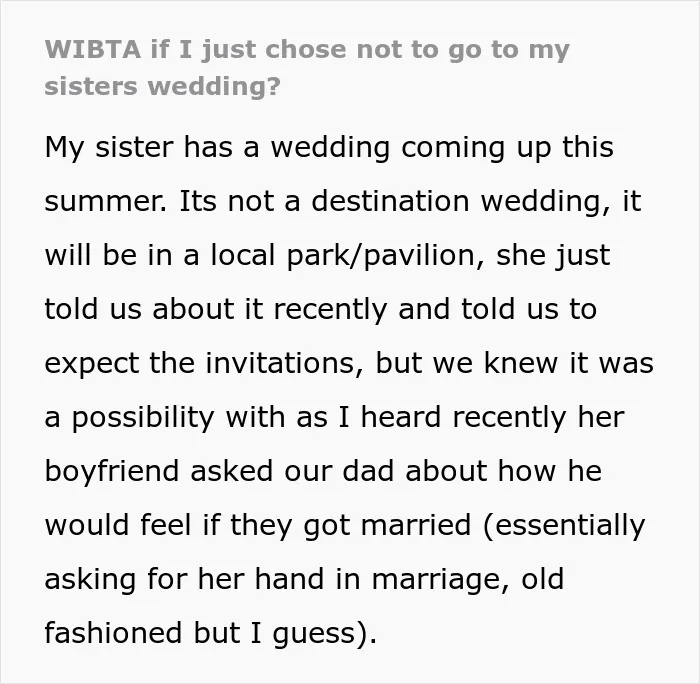700x684 pixels.
Task: Click the text 'asked our dad'
Action: 292,471
